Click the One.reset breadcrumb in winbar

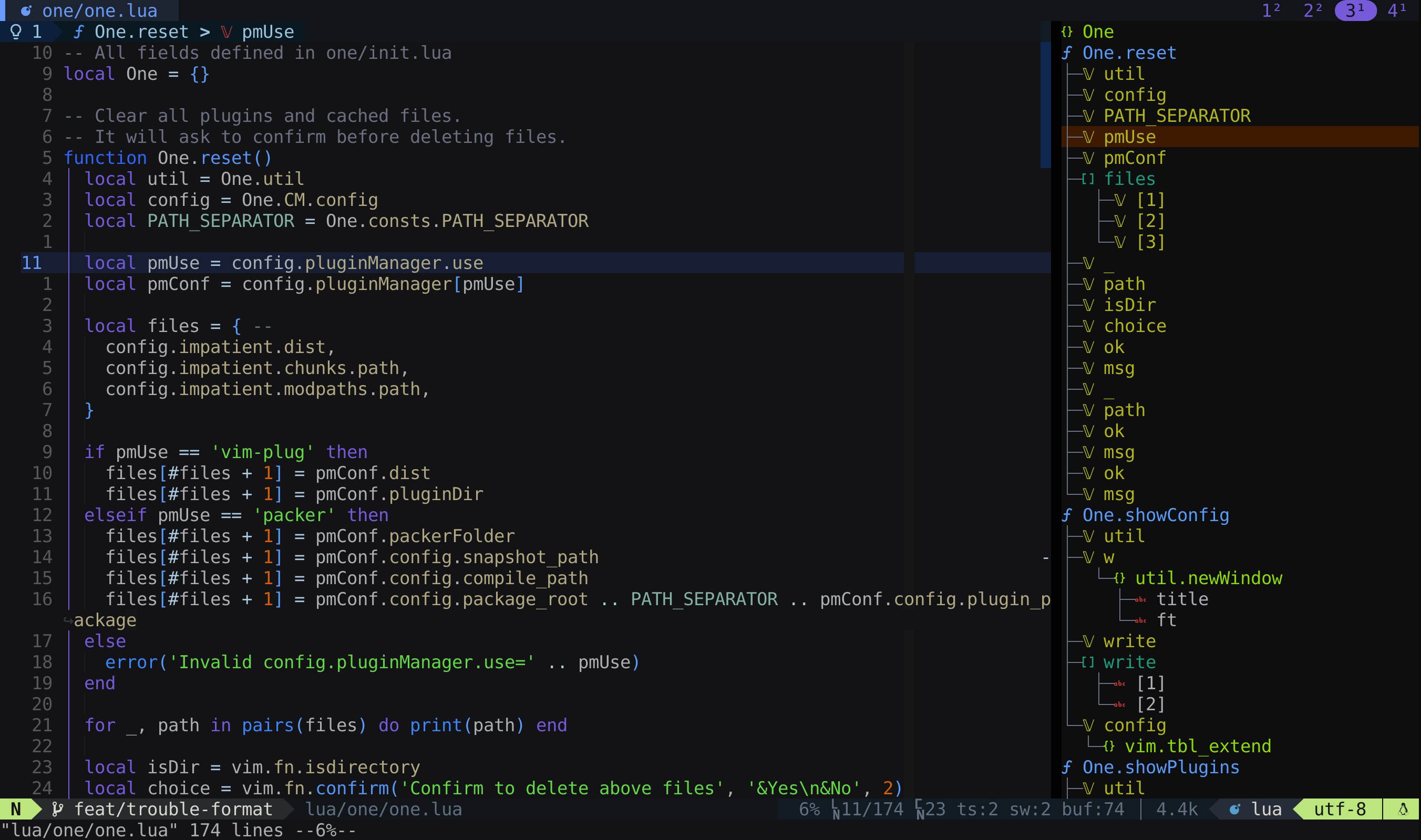coord(141,32)
